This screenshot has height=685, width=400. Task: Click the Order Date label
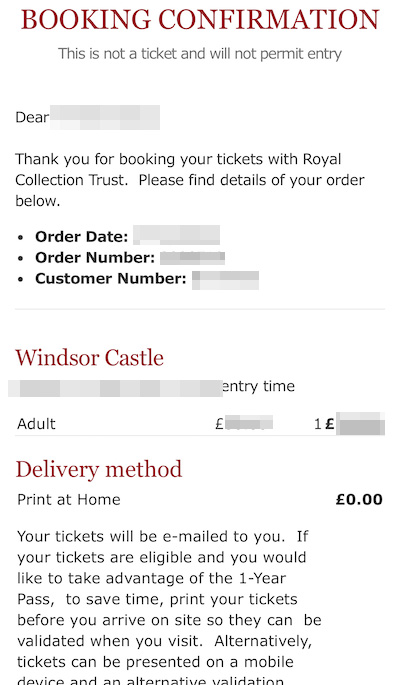coord(82,236)
